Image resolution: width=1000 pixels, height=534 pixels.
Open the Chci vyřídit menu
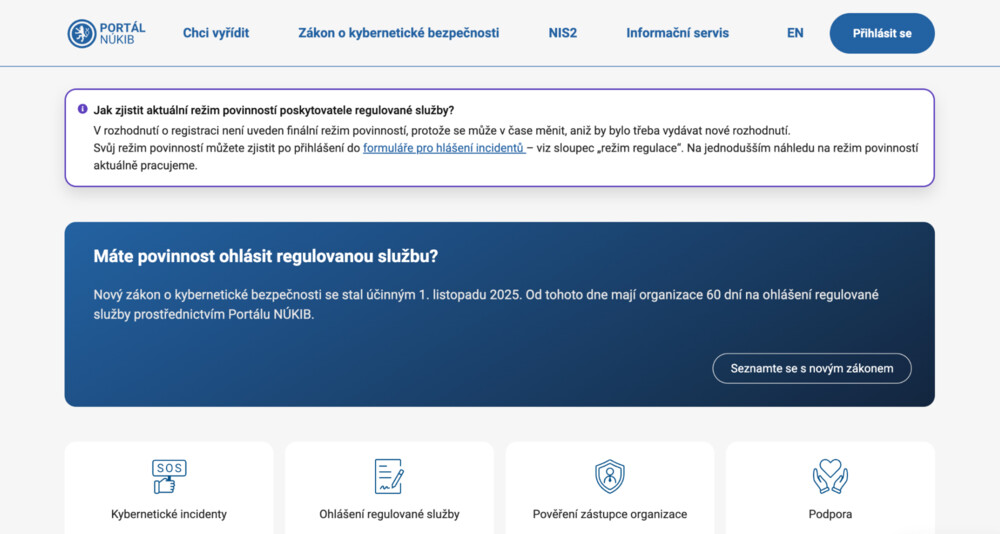click(216, 33)
